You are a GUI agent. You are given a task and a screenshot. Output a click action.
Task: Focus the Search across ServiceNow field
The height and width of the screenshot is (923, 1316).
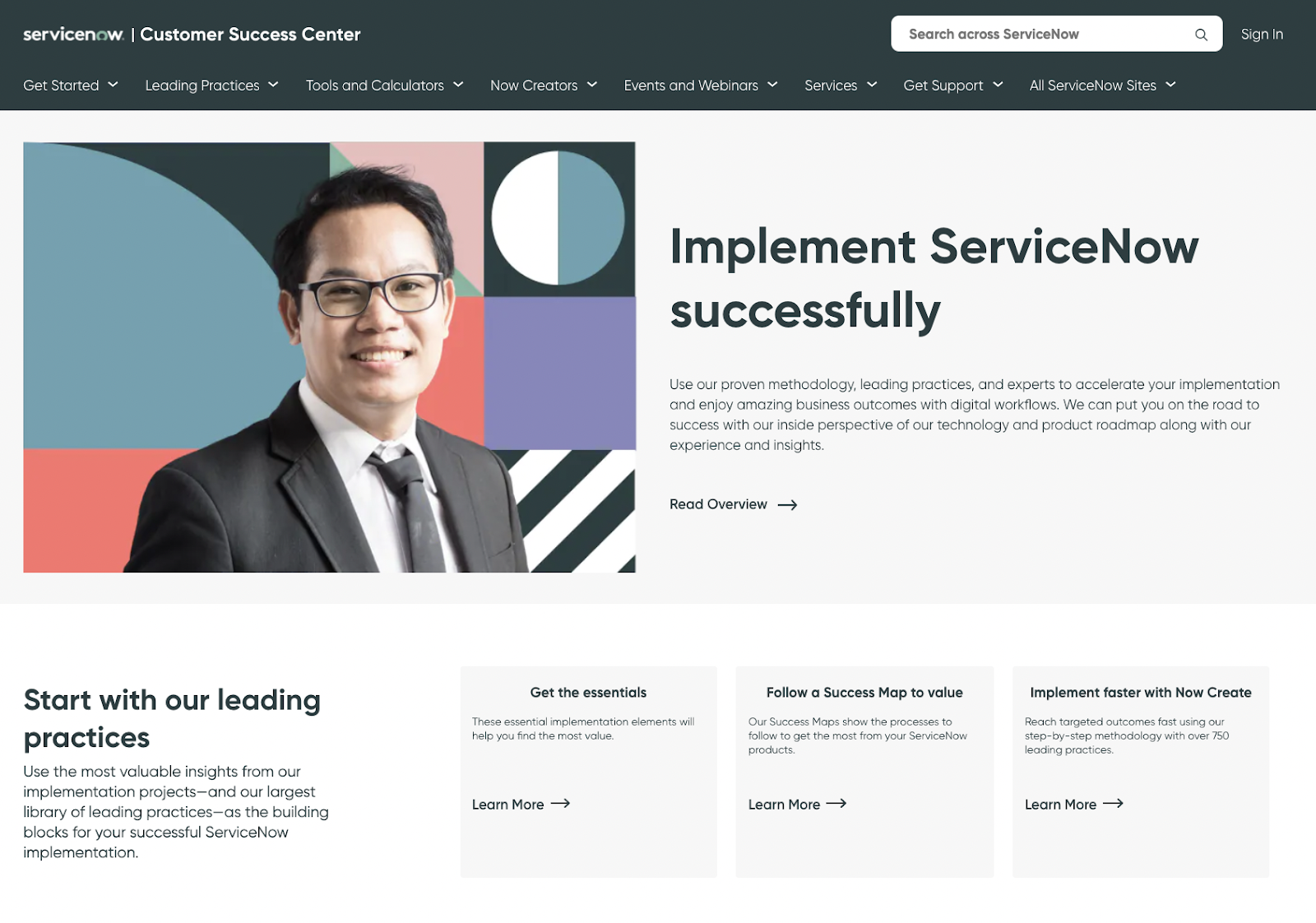(x=1056, y=34)
